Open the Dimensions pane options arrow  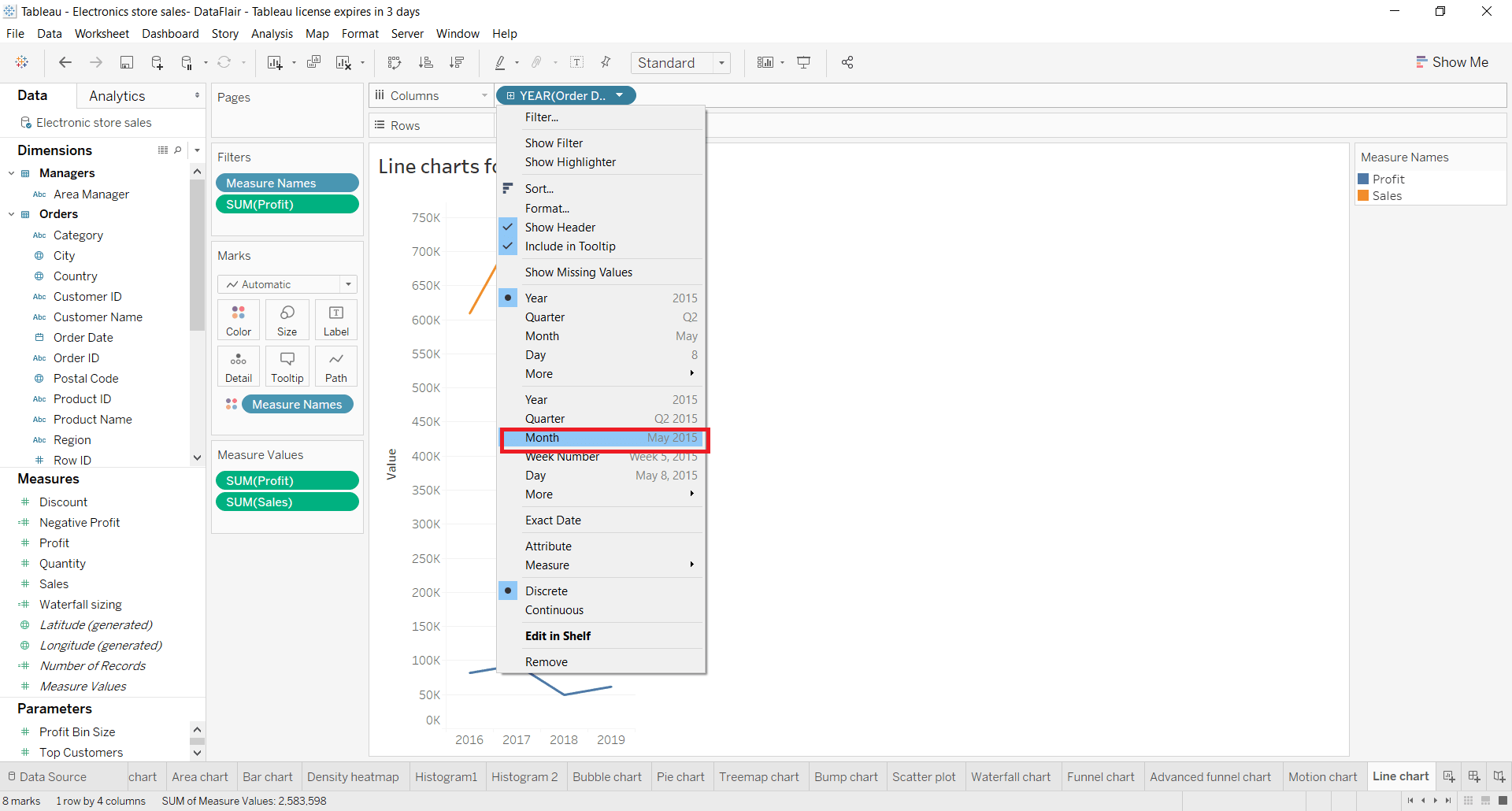point(197,150)
